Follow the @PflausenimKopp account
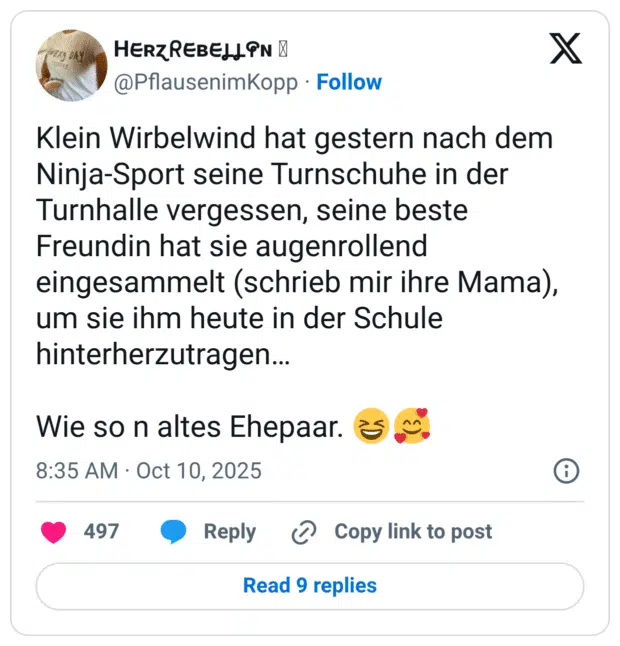 [x=349, y=82]
